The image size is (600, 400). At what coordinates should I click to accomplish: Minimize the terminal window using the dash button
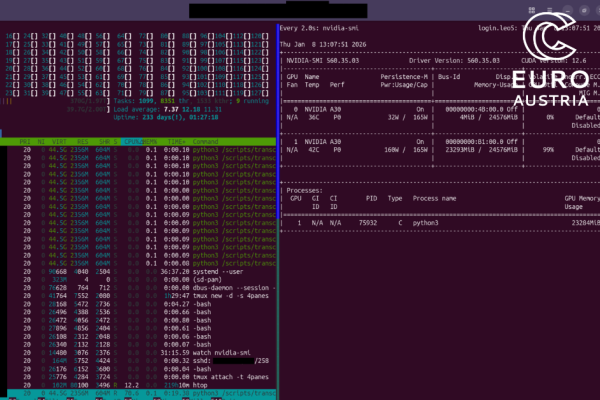tap(567, 10)
